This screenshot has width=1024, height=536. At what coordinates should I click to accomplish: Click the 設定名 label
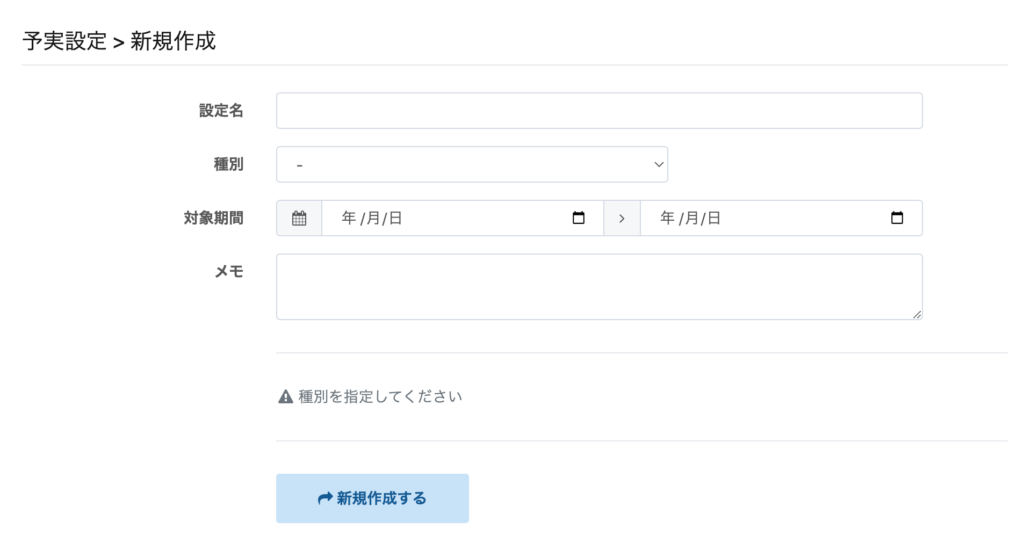tap(221, 111)
